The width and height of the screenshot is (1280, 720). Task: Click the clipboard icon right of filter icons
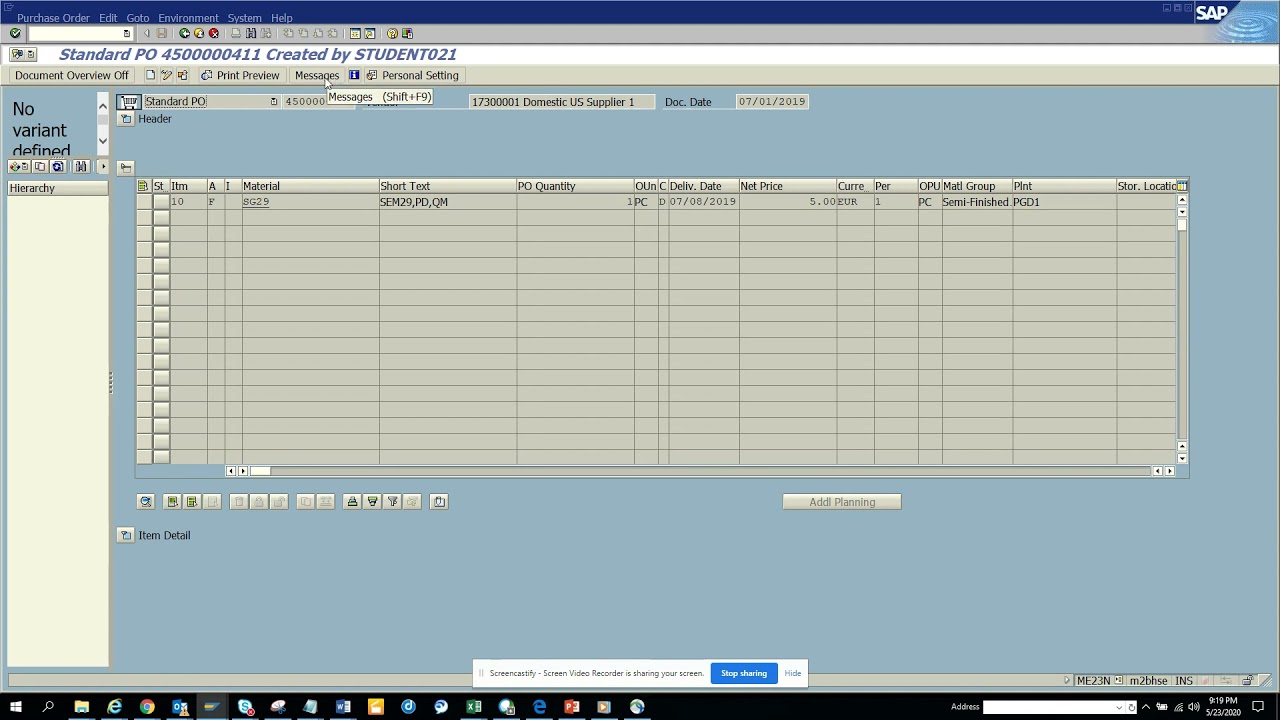tap(439, 502)
